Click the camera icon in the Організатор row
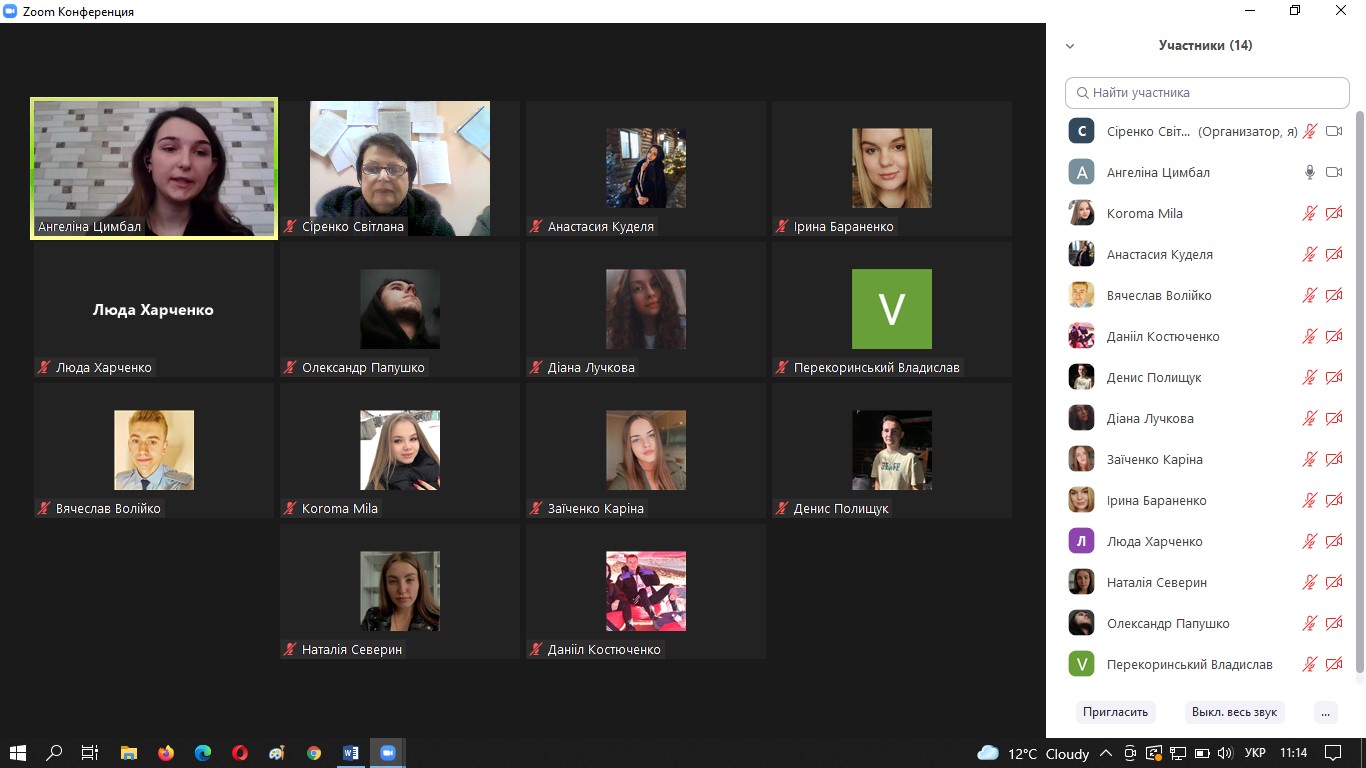 (x=1333, y=131)
